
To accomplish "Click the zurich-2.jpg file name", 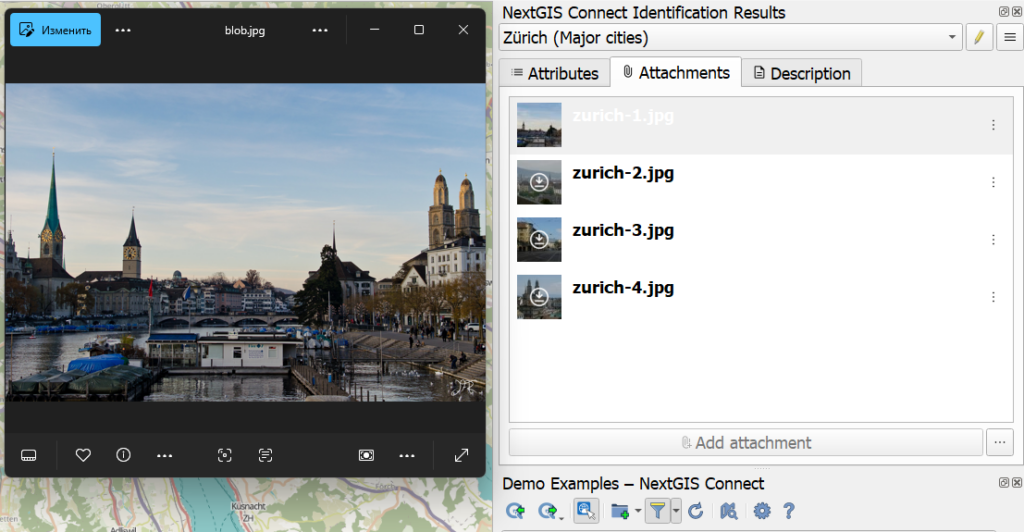I will point(623,173).
